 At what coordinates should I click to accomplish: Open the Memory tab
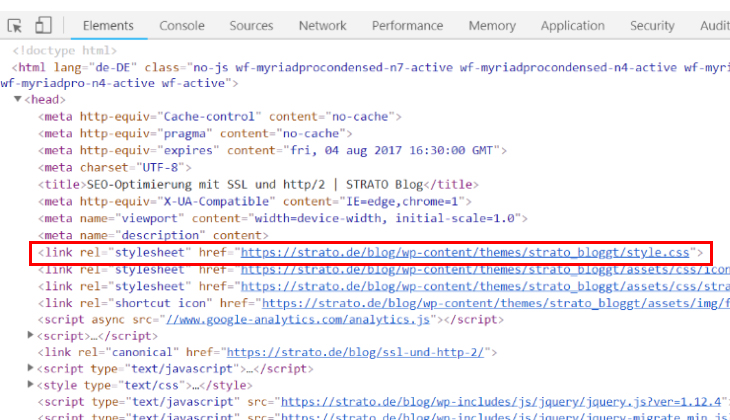click(492, 26)
